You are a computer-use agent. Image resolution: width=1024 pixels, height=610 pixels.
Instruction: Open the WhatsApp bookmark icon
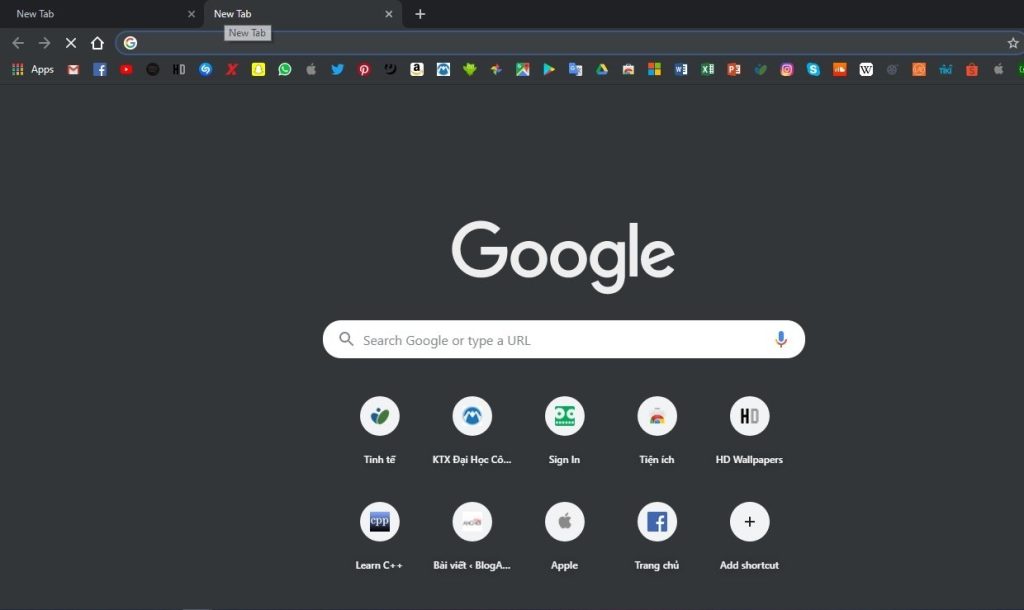click(285, 69)
